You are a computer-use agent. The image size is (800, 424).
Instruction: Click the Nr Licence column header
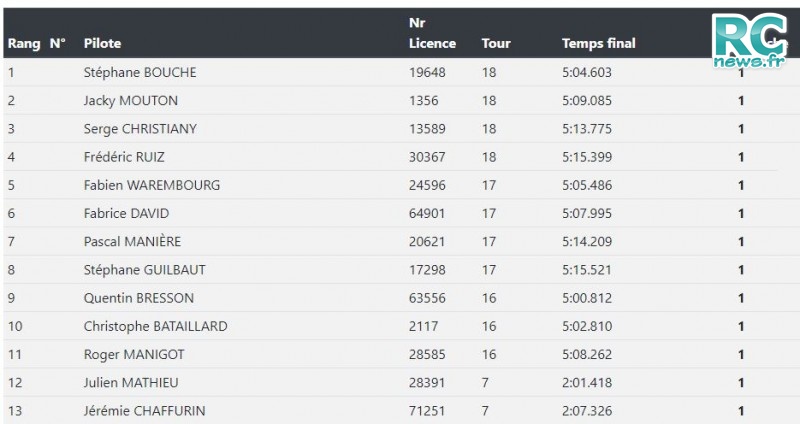432,33
